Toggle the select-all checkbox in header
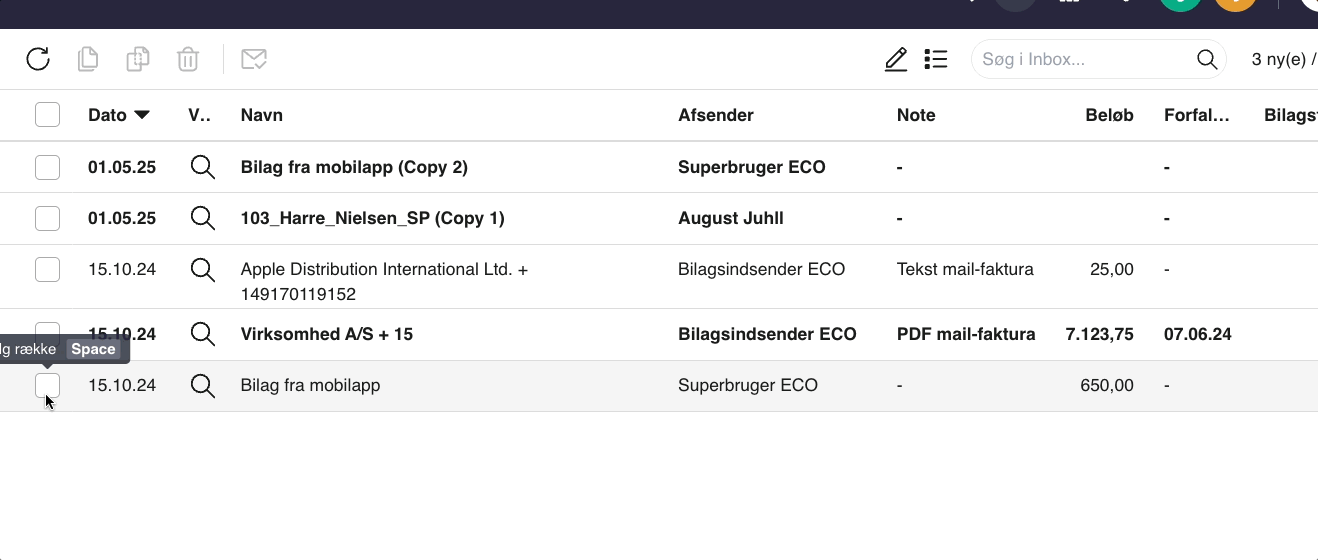 [47, 115]
